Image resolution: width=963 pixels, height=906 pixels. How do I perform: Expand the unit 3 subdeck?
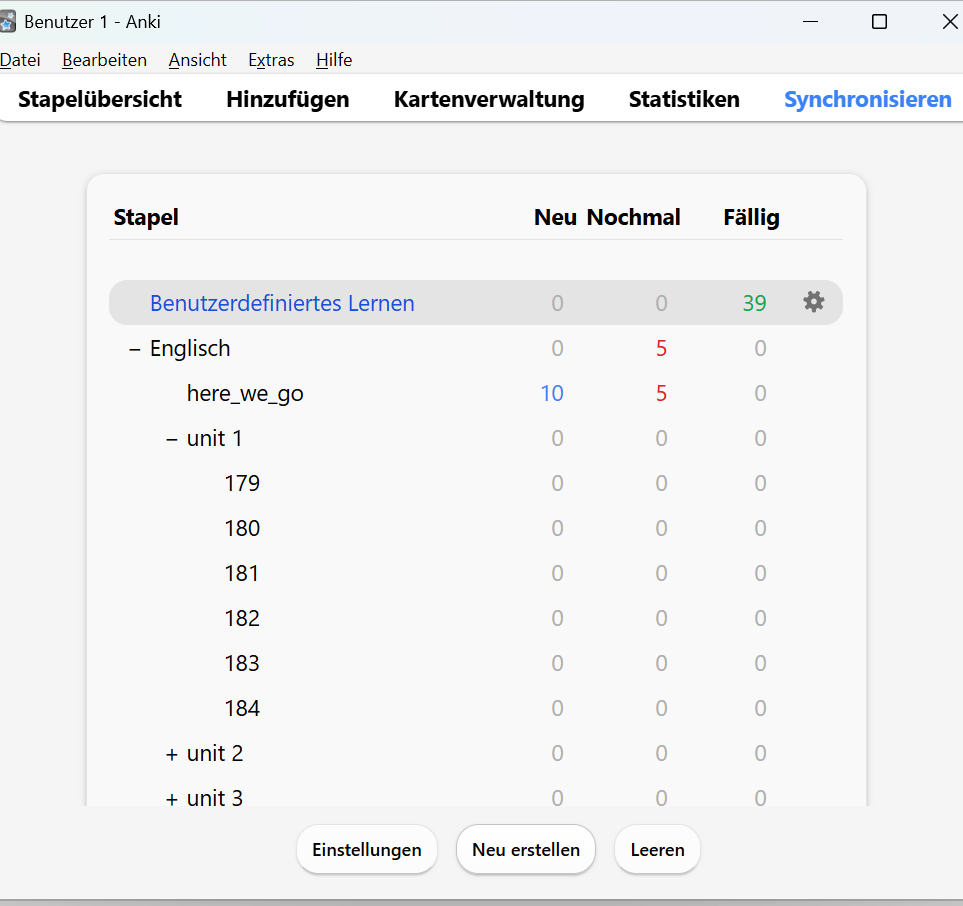(x=172, y=799)
